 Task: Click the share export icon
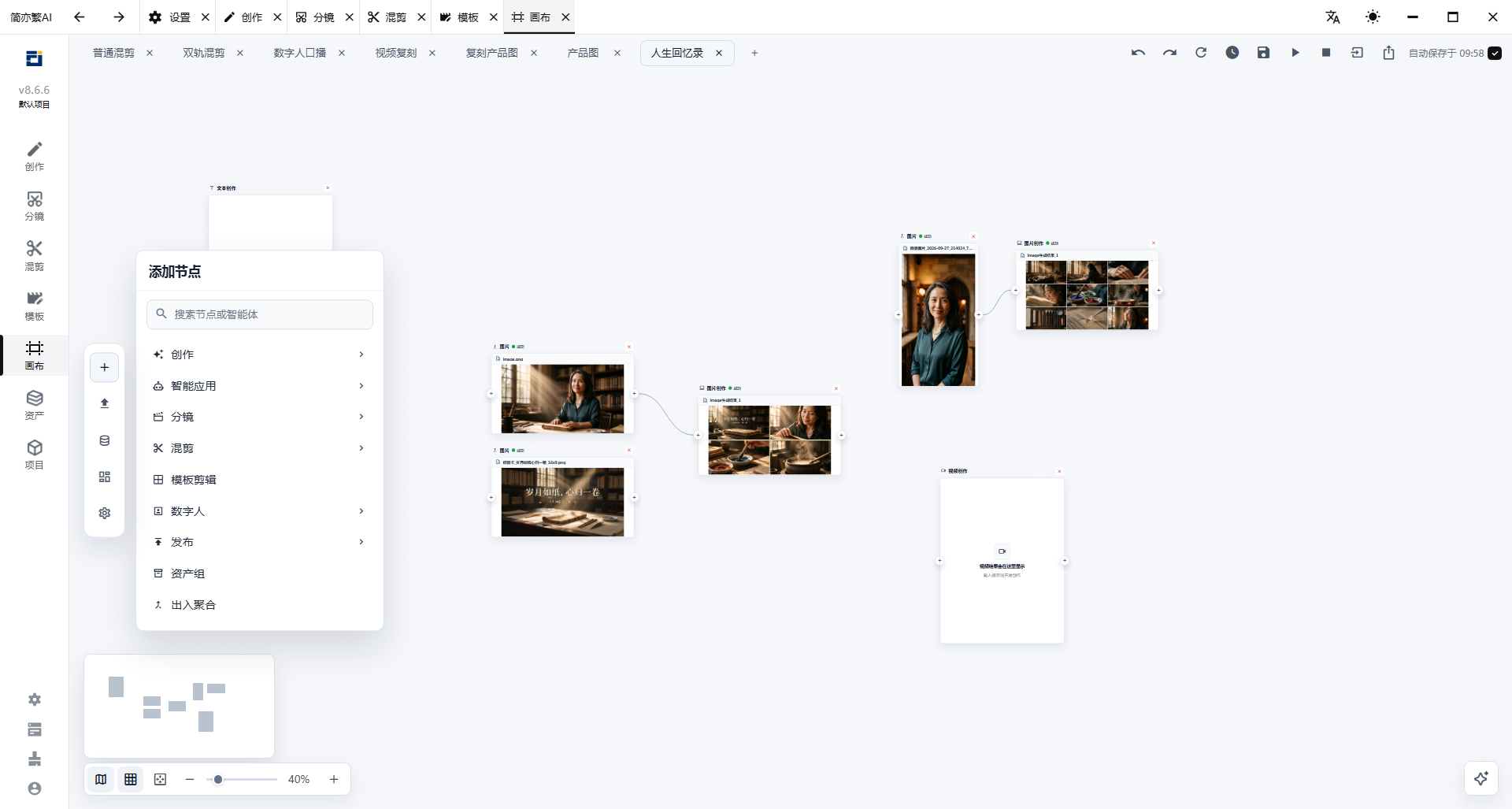click(1388, 53)
